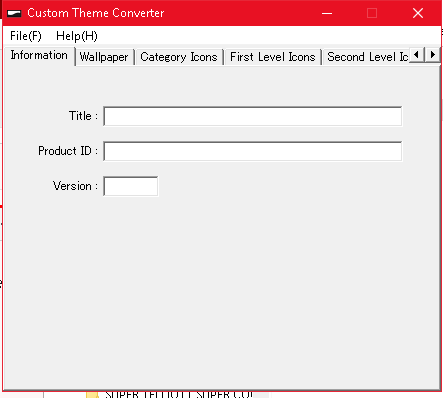Viewport: 443px width, 398px height.
Task: Open the File(F) menu
Action: tap(26, 36)
